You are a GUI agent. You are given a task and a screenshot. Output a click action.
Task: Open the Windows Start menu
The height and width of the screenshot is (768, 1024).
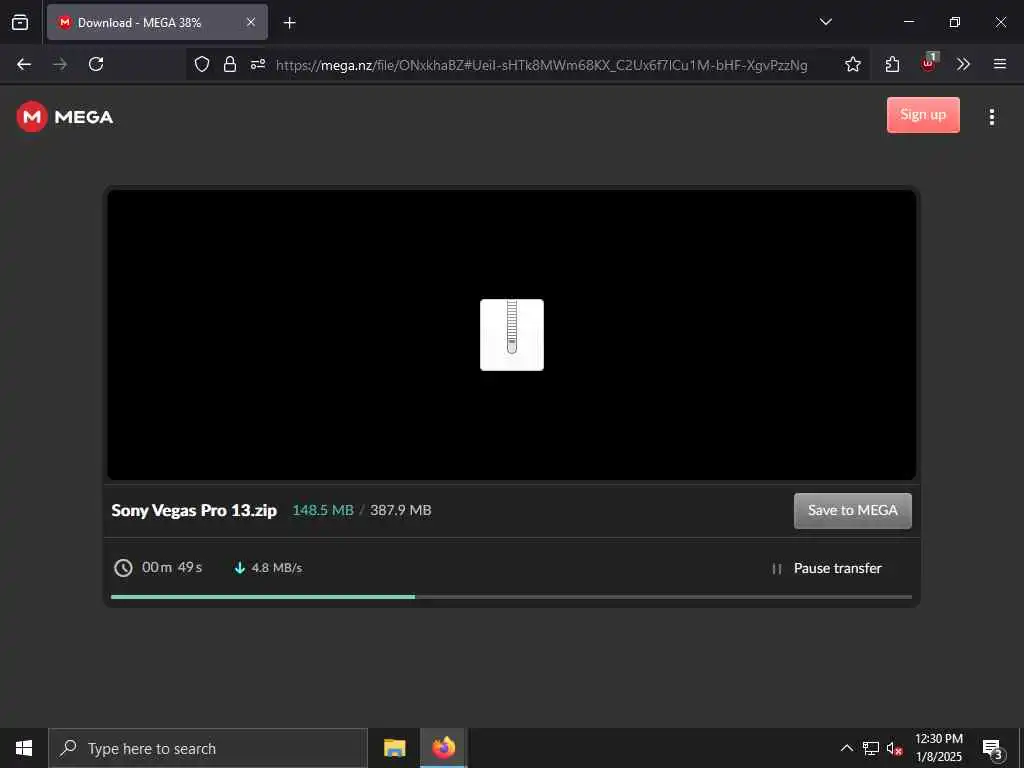coord(24,748)
